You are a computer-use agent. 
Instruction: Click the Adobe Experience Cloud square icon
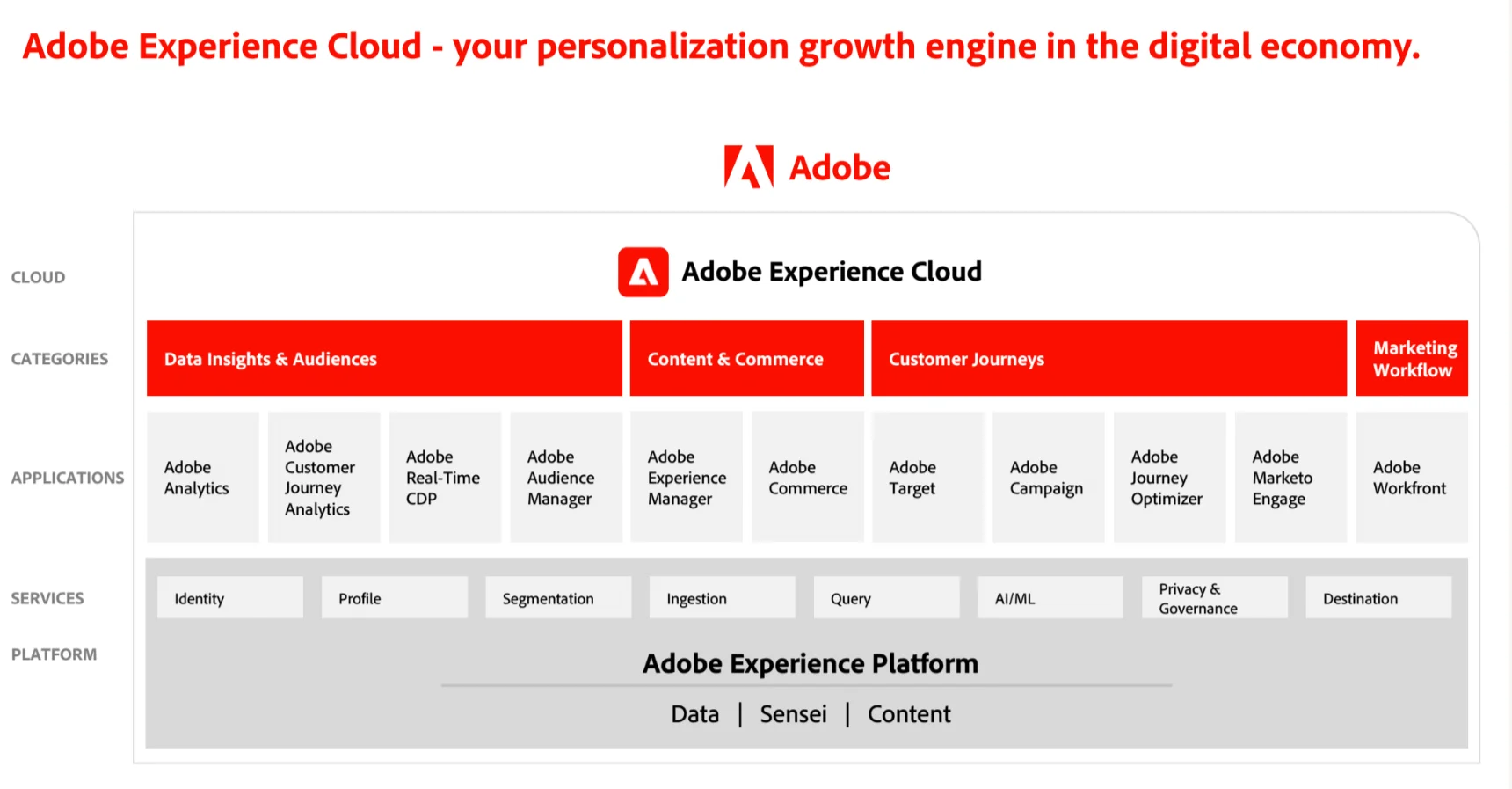pyautogui.click(x=643, y=272)
